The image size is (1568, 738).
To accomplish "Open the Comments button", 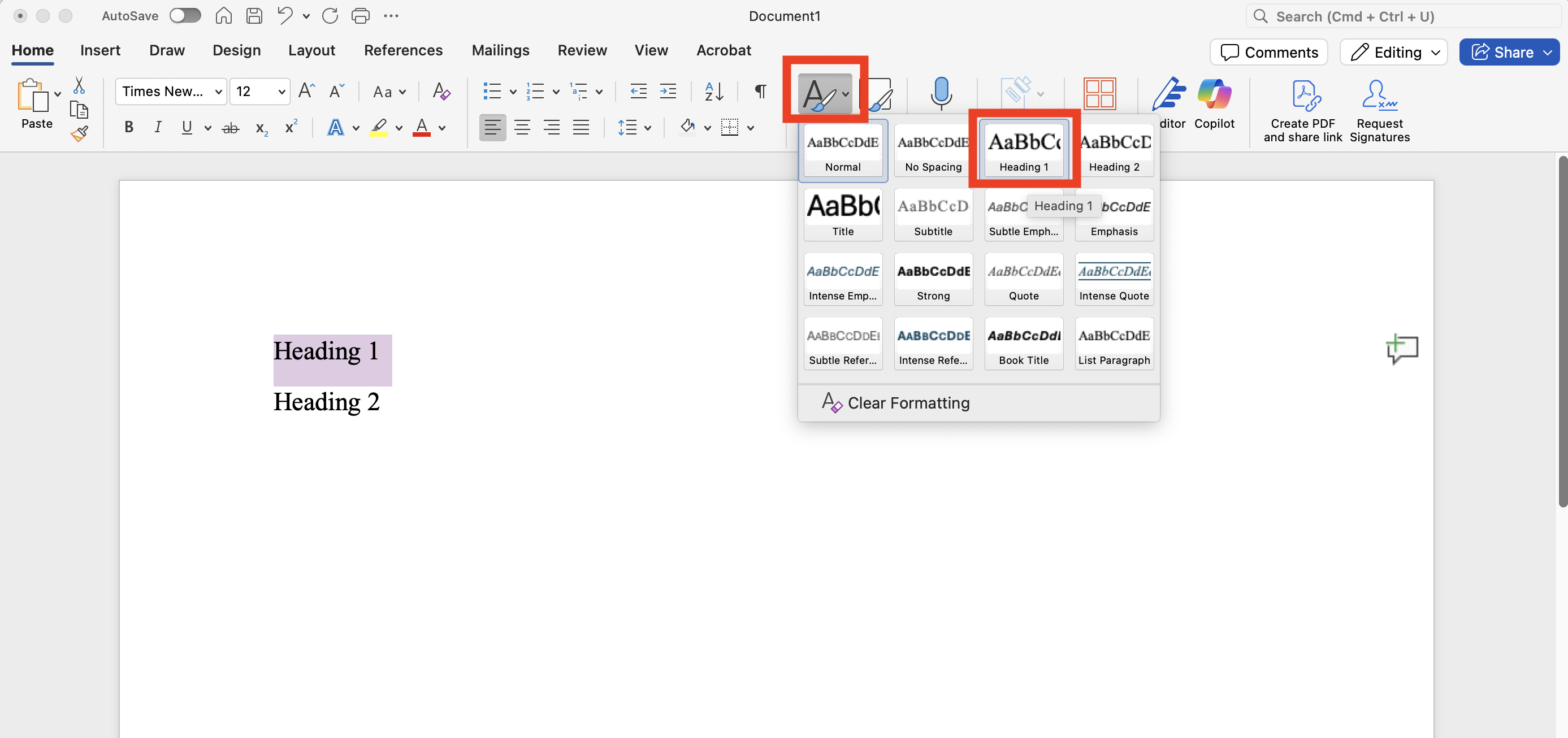I will (1268, 53).
